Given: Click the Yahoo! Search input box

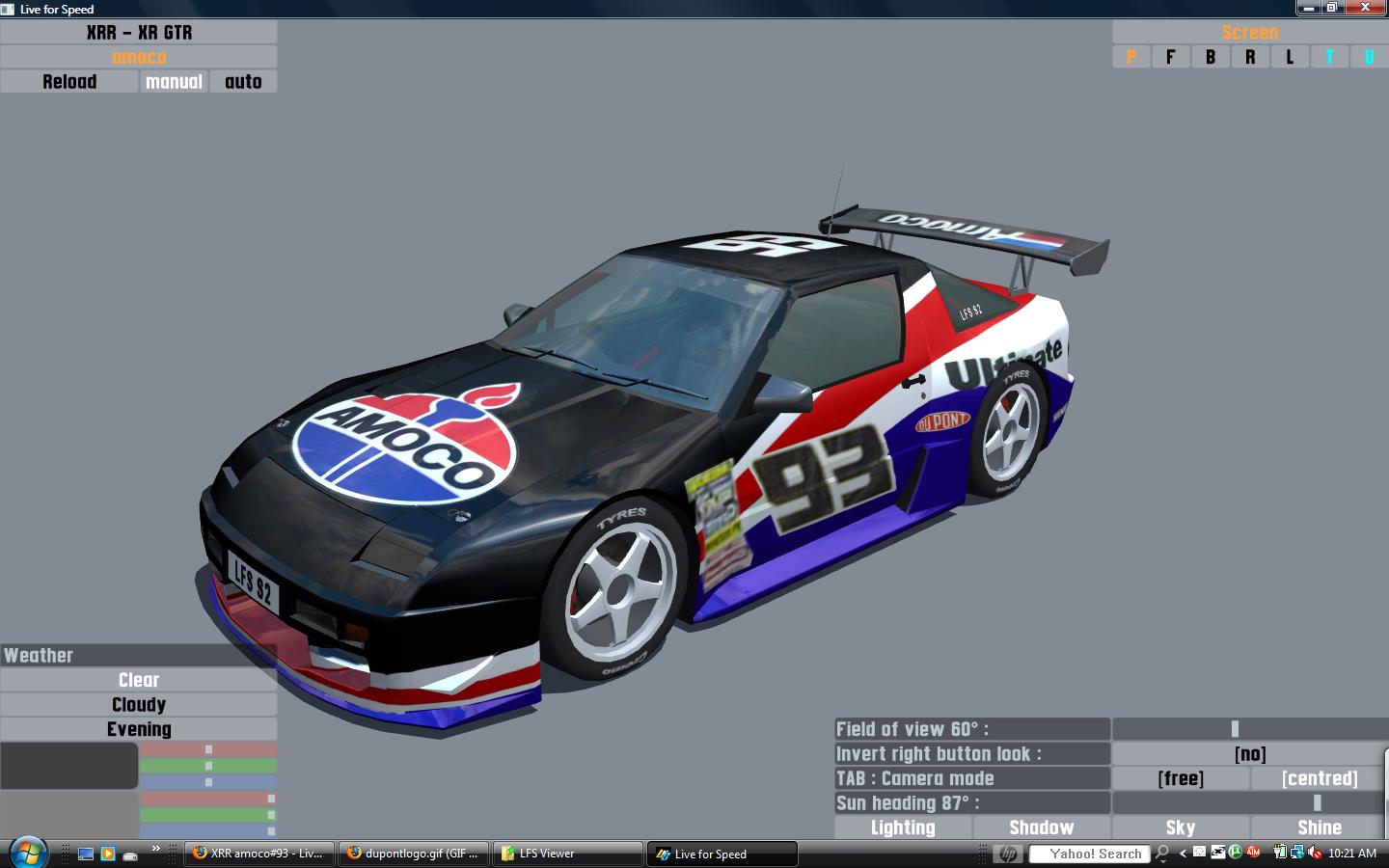Looking at the screenshot, I should [1090, 854].
